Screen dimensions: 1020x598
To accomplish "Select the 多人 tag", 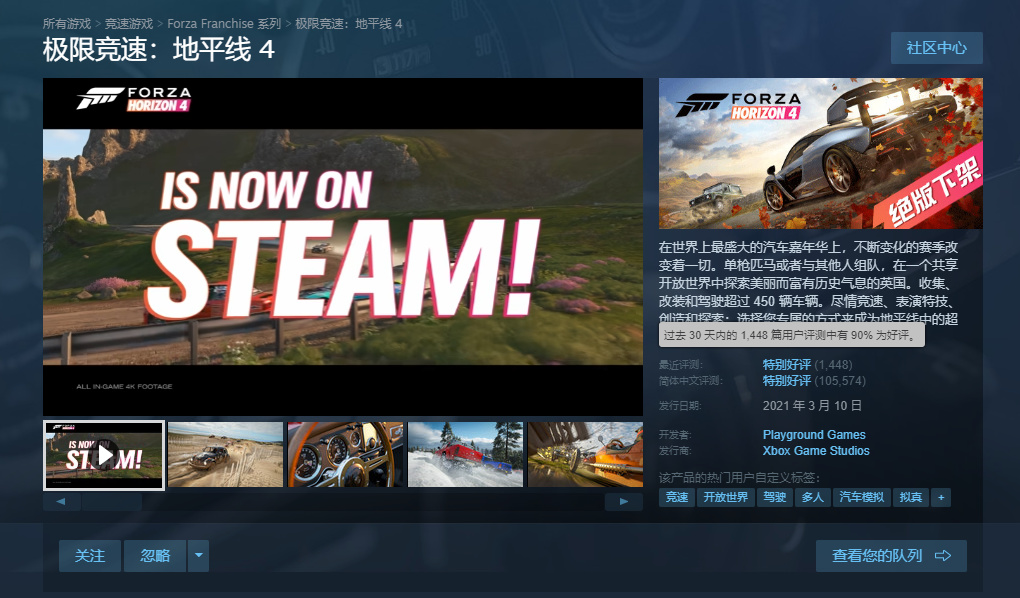I will point(812,498).
